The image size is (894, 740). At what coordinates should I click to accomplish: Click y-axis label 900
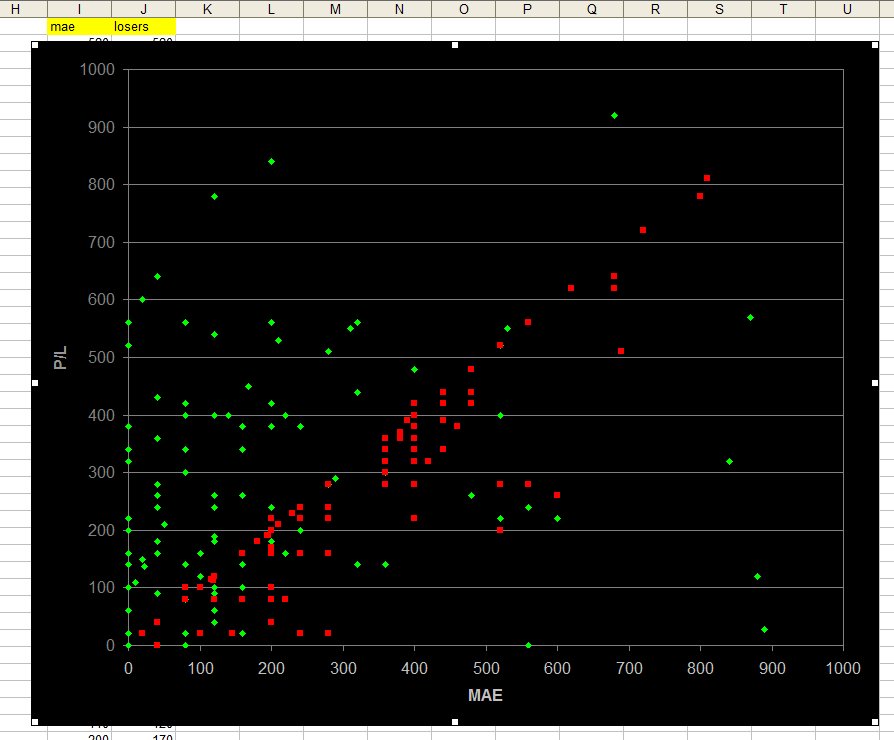[x=101, y=127]
